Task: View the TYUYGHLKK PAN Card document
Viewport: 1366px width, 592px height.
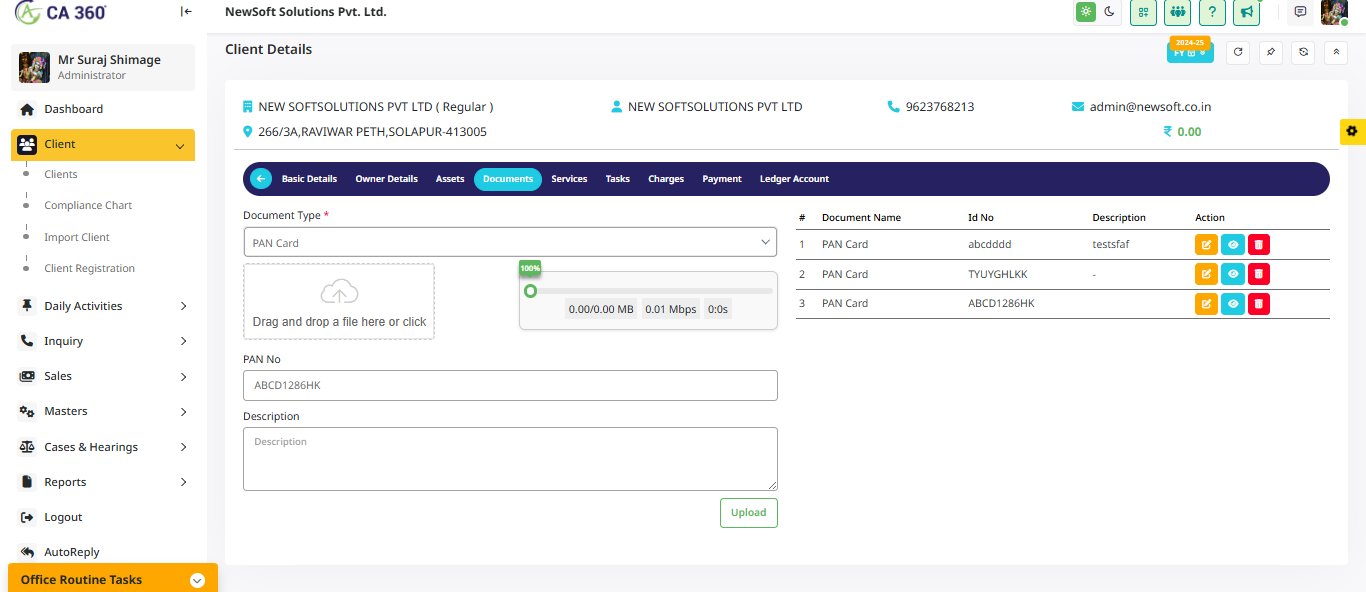Action: click(1233, 274)
